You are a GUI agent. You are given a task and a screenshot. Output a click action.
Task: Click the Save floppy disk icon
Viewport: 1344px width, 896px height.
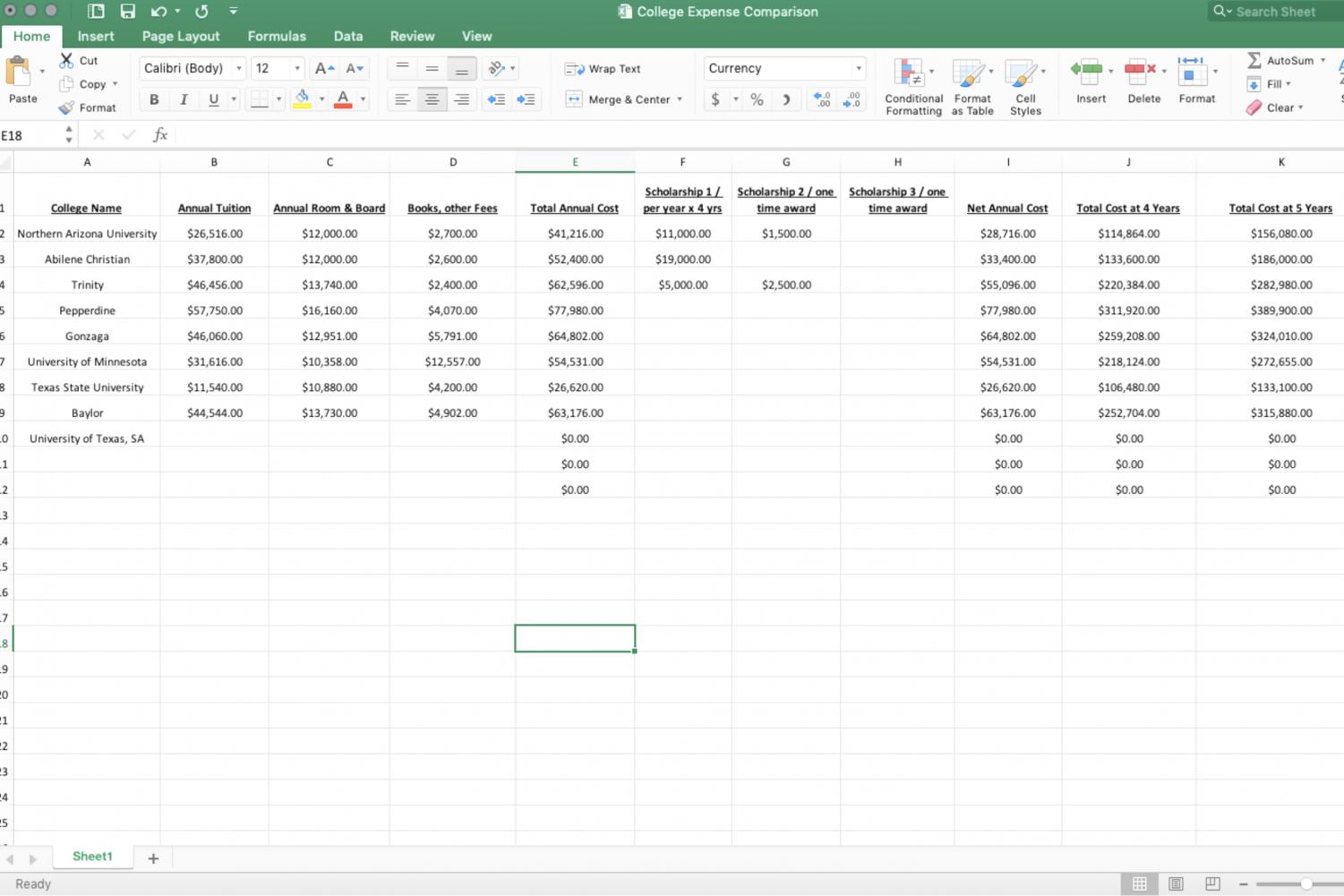point(127,12)
